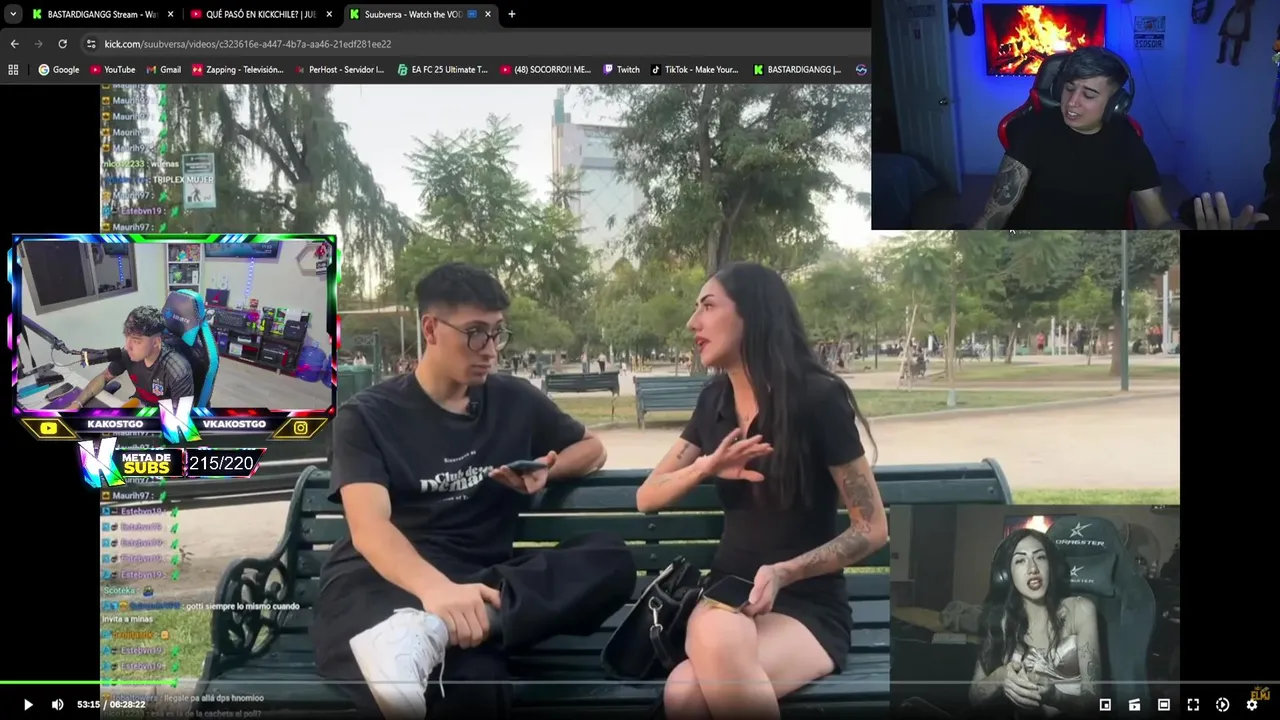The width and height of the screenshot is (1280, 720).
Task: Open the PerHost Servidor bookmark
Action: click(x=338, y=70)
